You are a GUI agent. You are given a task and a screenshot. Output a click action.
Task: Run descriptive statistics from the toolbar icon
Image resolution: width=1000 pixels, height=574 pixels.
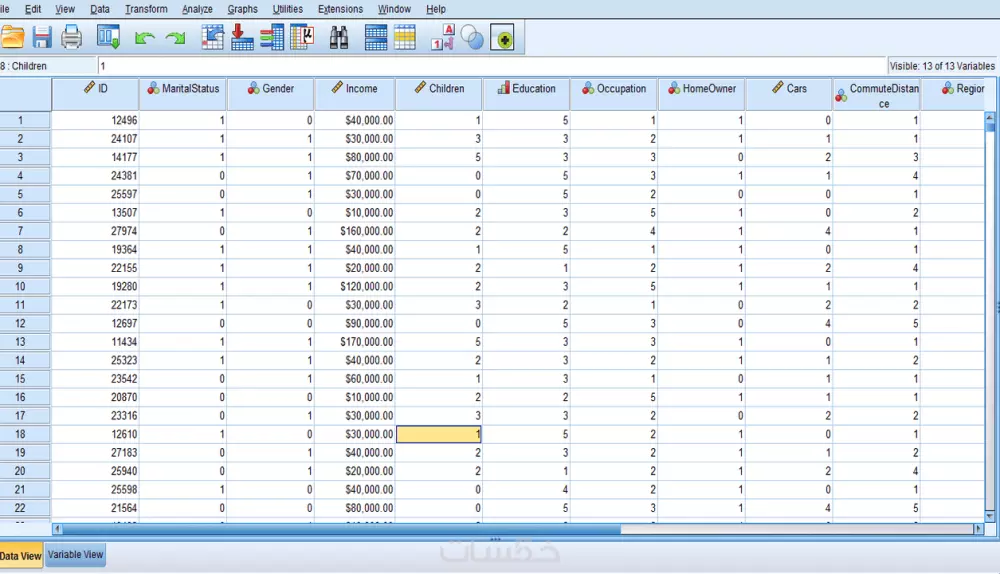302,38
